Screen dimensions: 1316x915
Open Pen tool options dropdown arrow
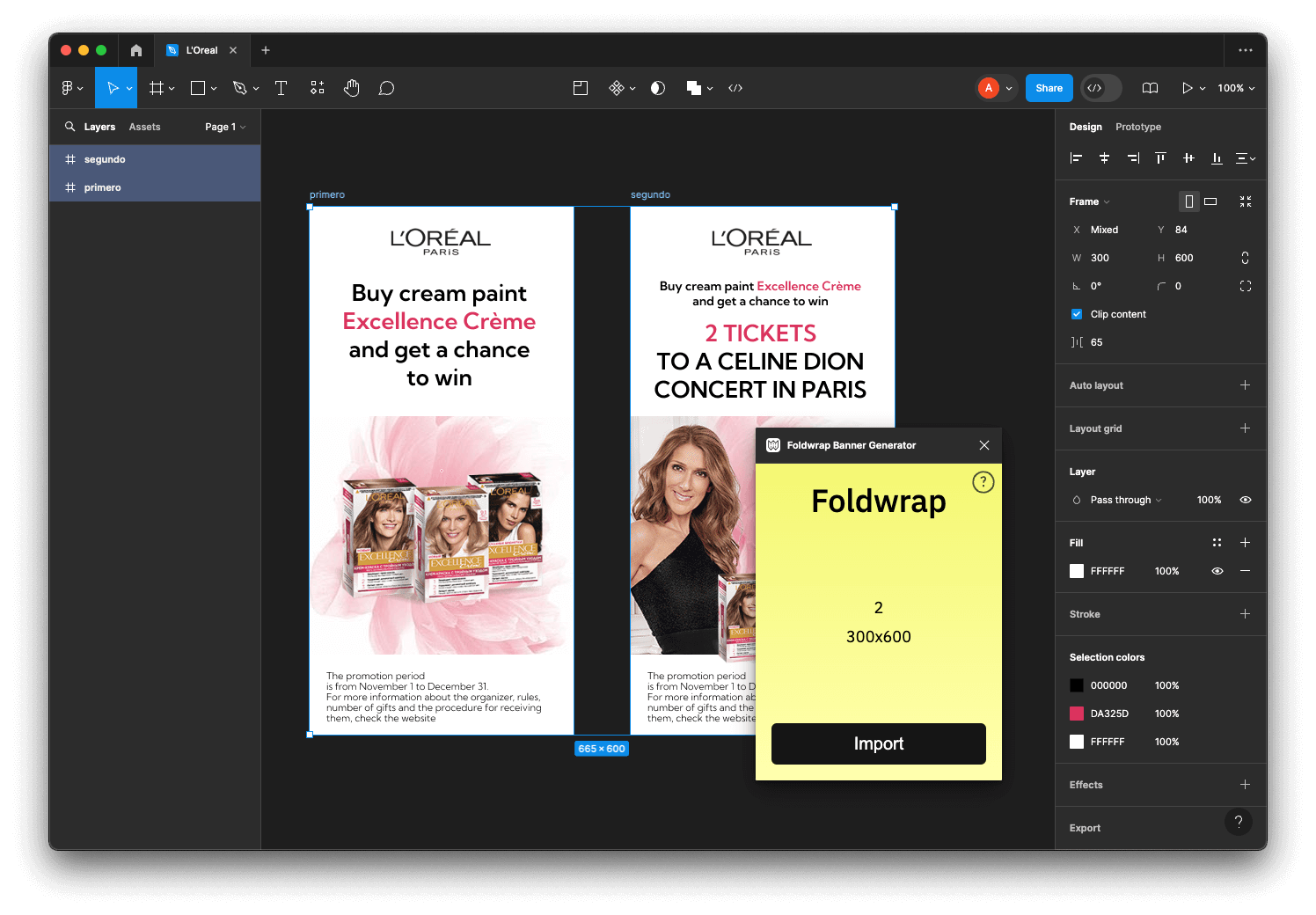(256, 88)
